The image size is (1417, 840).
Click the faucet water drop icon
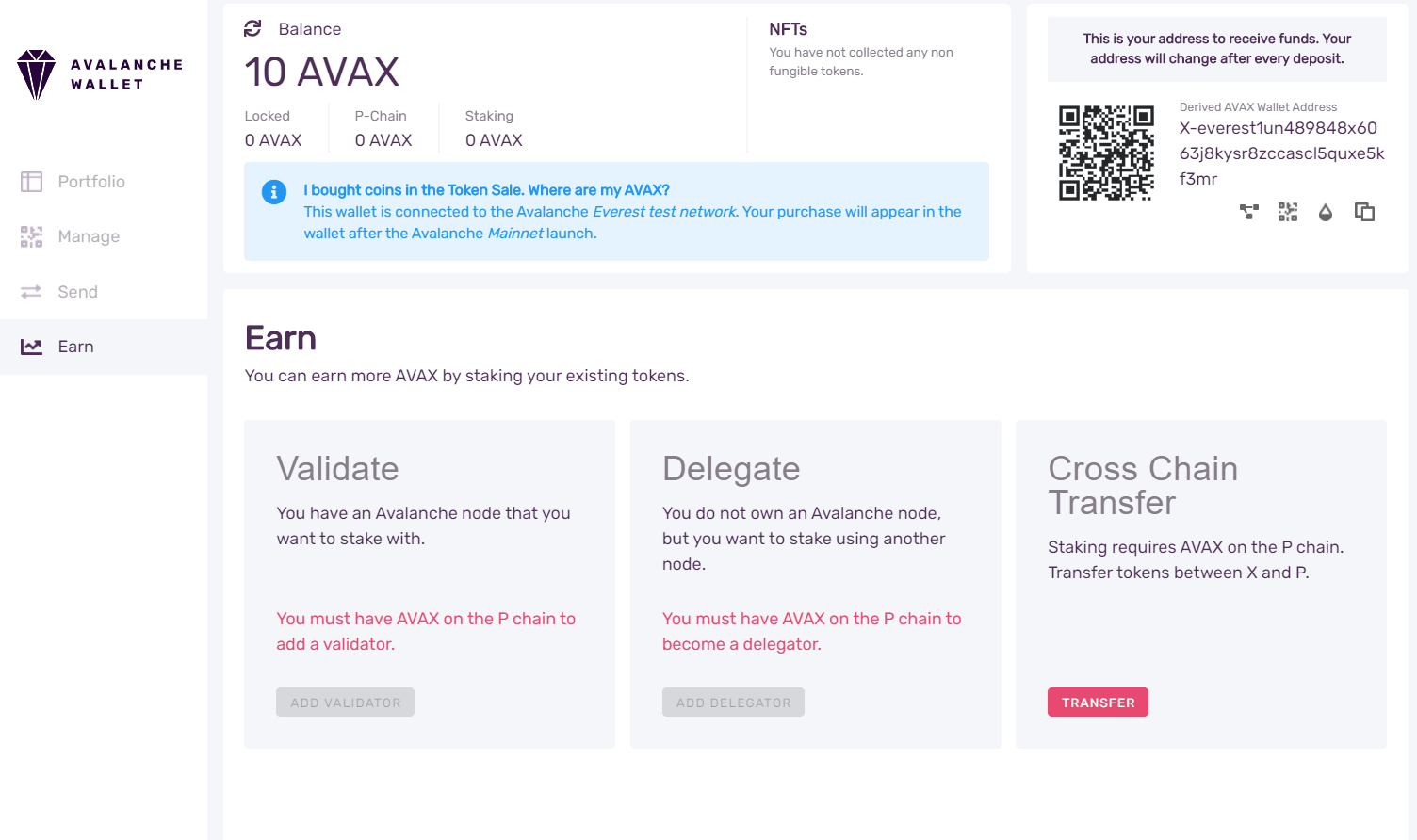(x=1326, y=212)
